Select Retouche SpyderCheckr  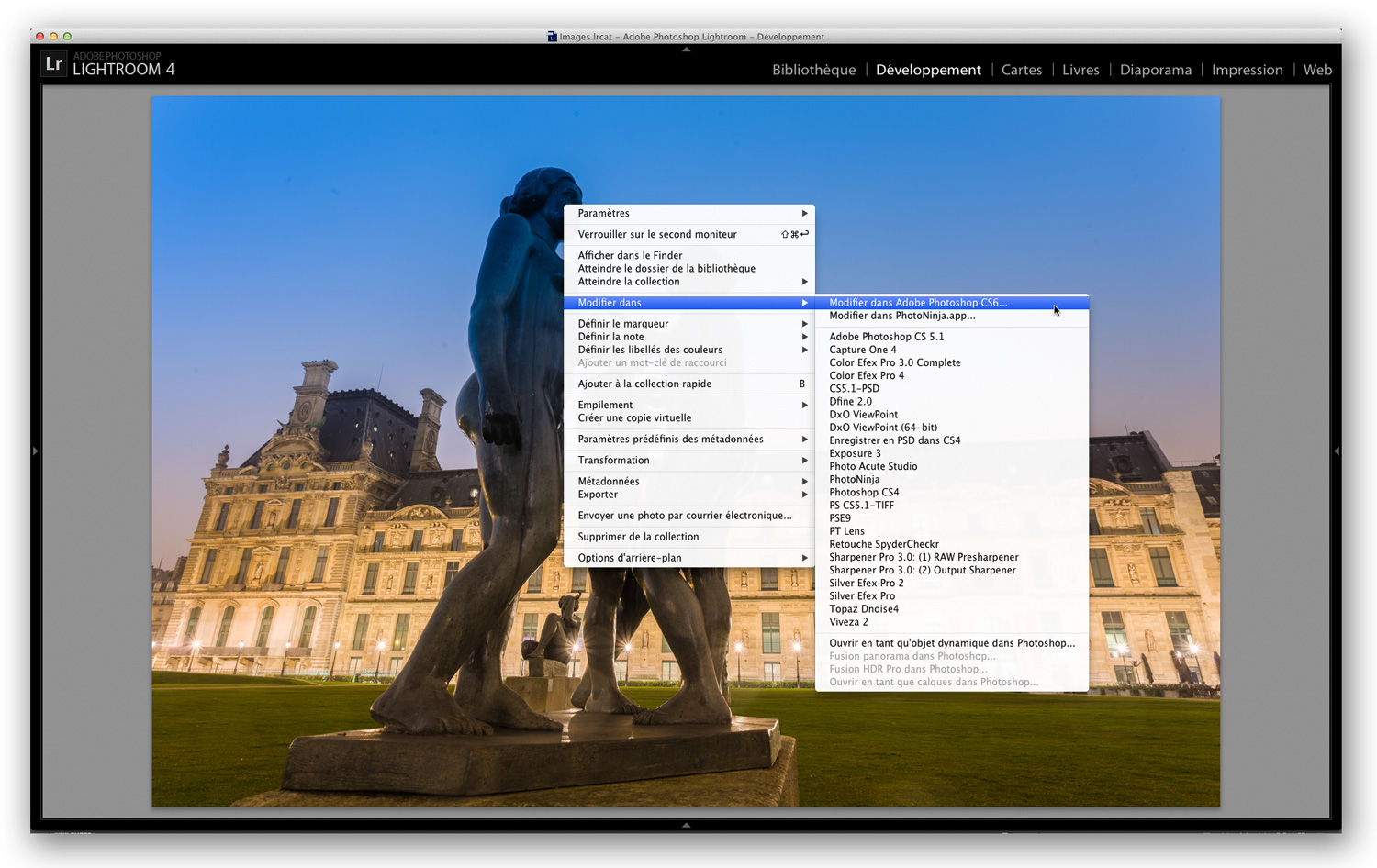(x=952, y=543)
